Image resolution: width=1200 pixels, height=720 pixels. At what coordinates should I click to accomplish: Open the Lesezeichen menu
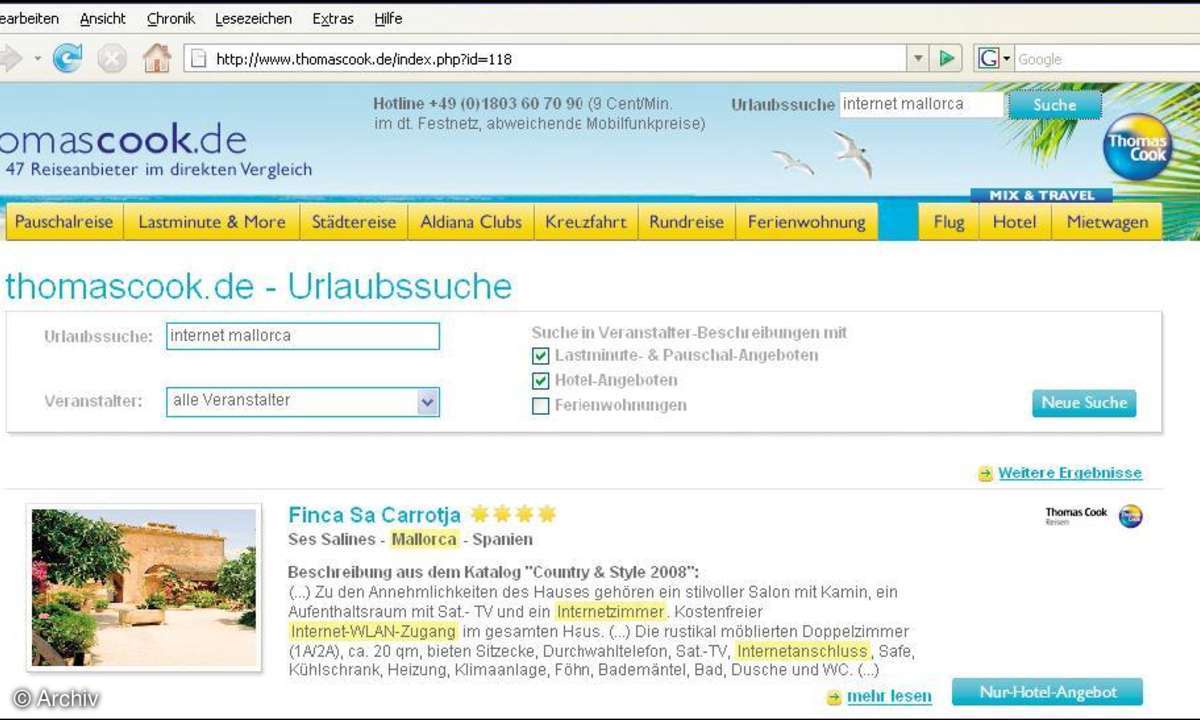point(254,18)
